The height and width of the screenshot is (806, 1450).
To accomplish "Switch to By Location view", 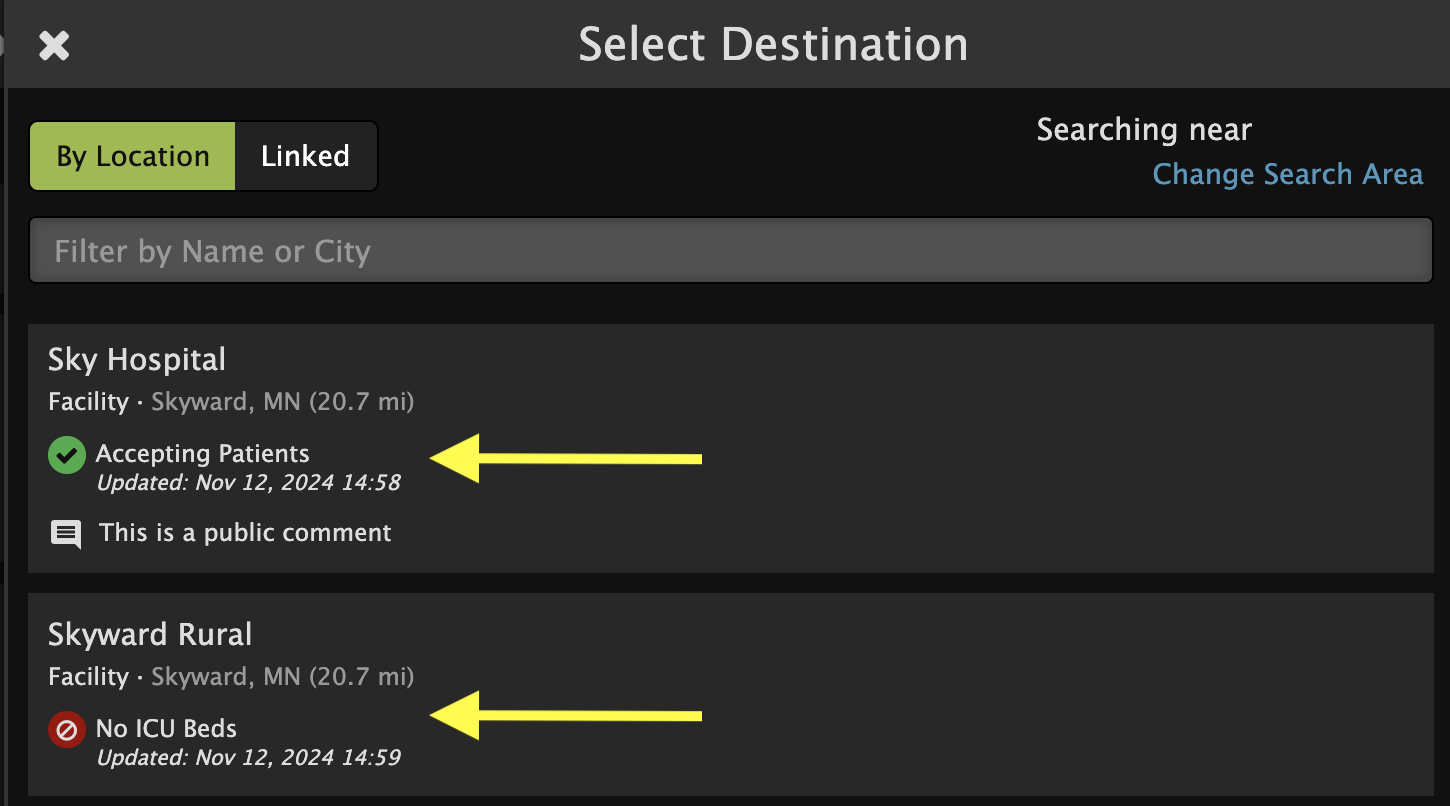I will [133, 156].
